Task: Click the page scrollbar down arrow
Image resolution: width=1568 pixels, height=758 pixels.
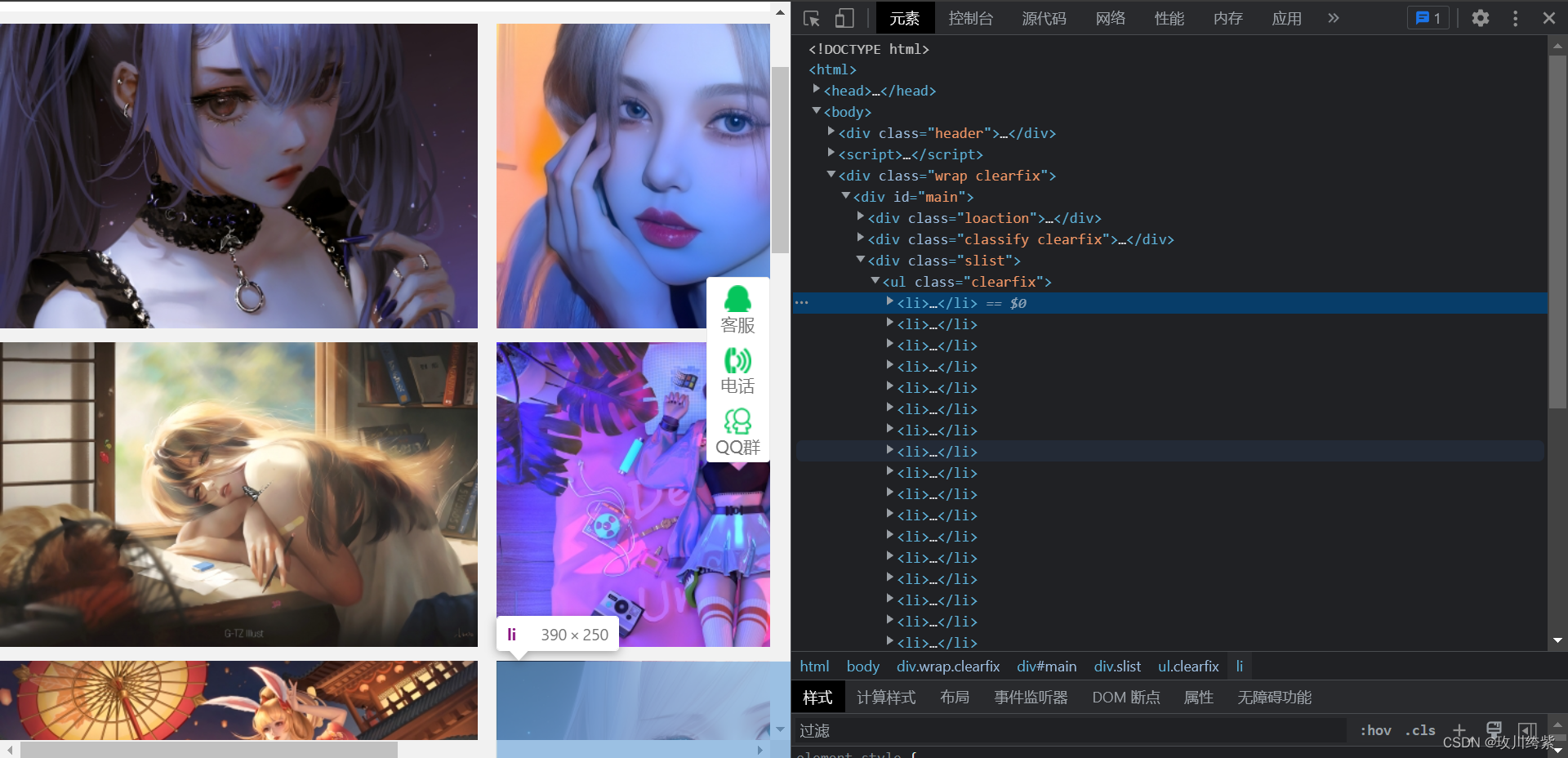Action: pyautogui.click(x=780, y=729)
